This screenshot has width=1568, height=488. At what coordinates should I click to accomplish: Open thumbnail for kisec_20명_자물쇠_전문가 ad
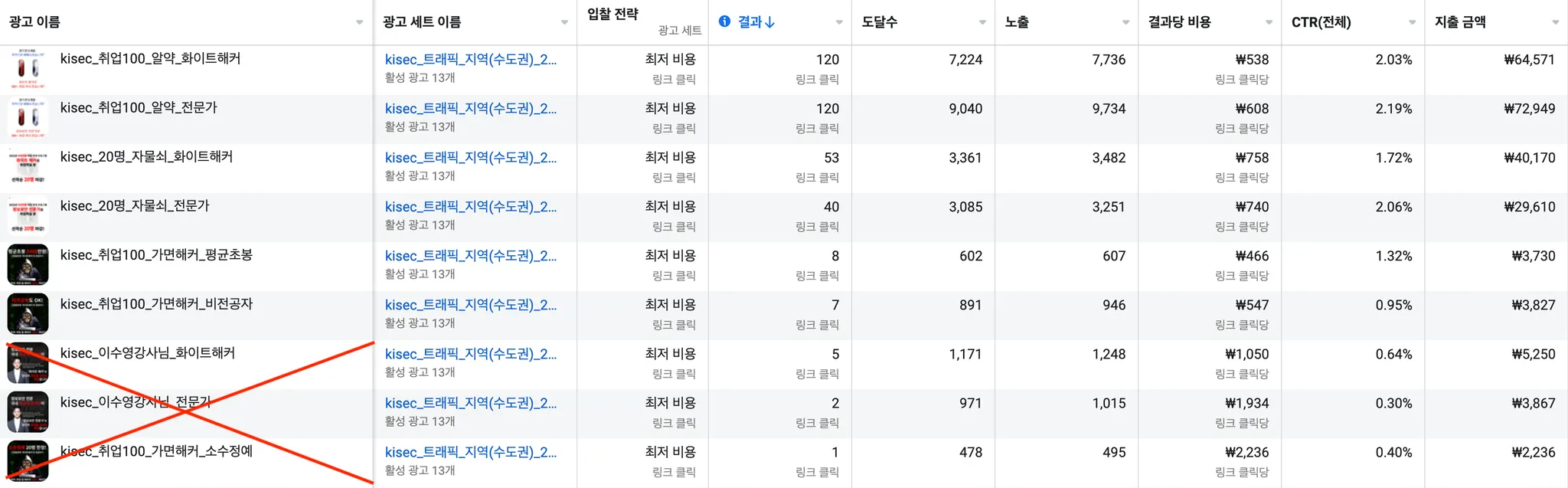tap(28, 216)
